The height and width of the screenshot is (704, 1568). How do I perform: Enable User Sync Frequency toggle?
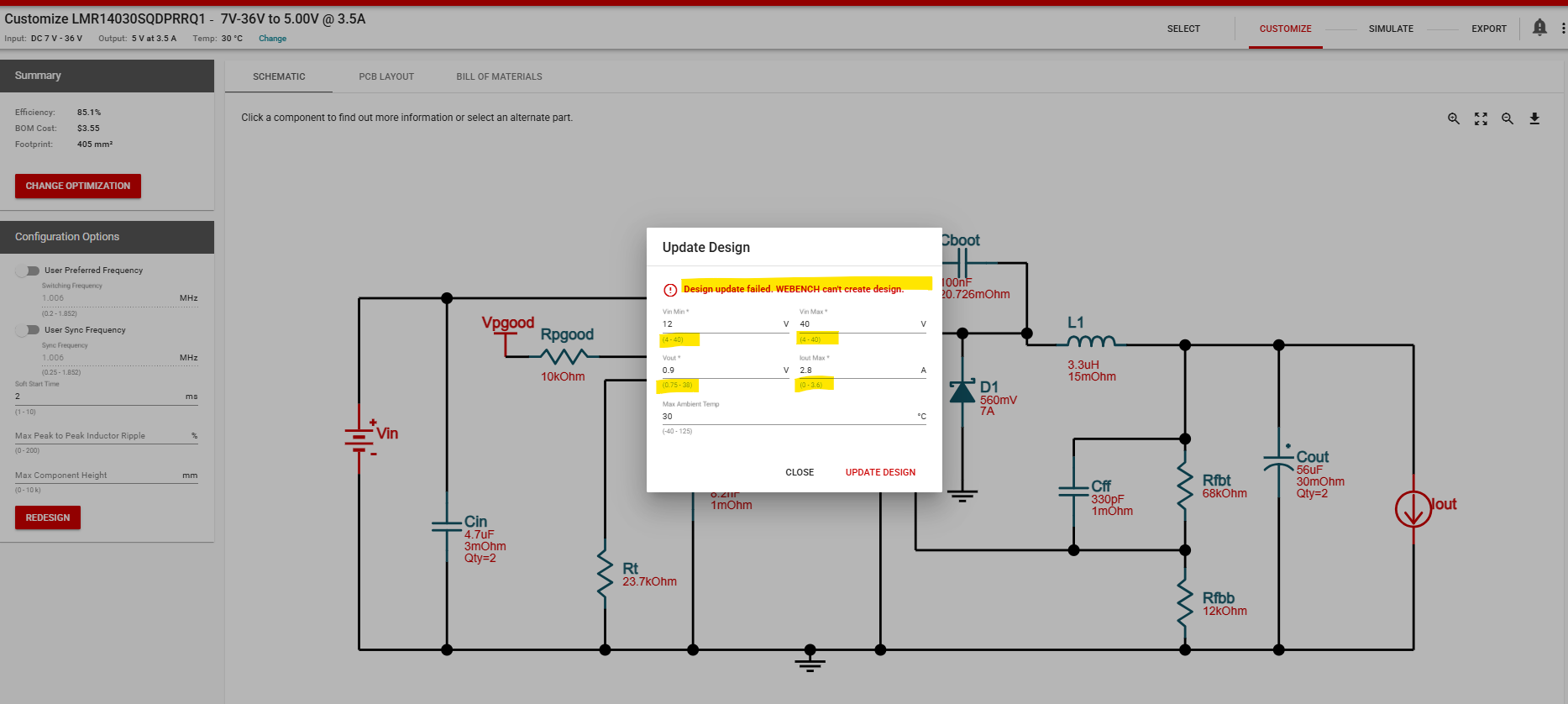pyautogui.click(x=28, y=330)
